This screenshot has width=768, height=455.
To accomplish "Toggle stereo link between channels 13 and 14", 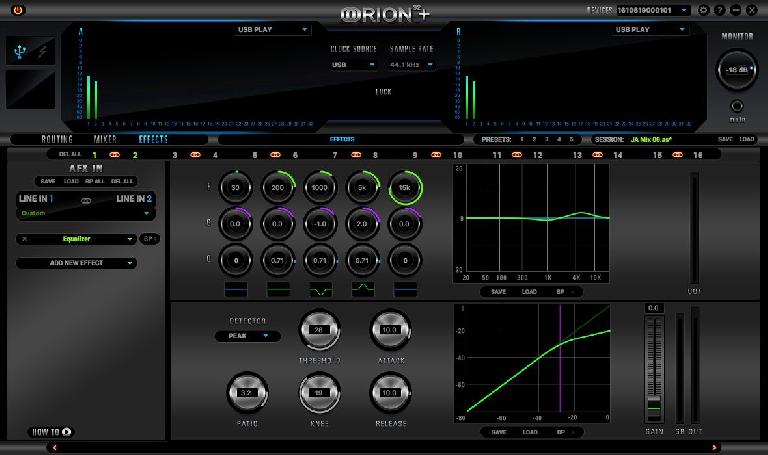I will point(597,155).
